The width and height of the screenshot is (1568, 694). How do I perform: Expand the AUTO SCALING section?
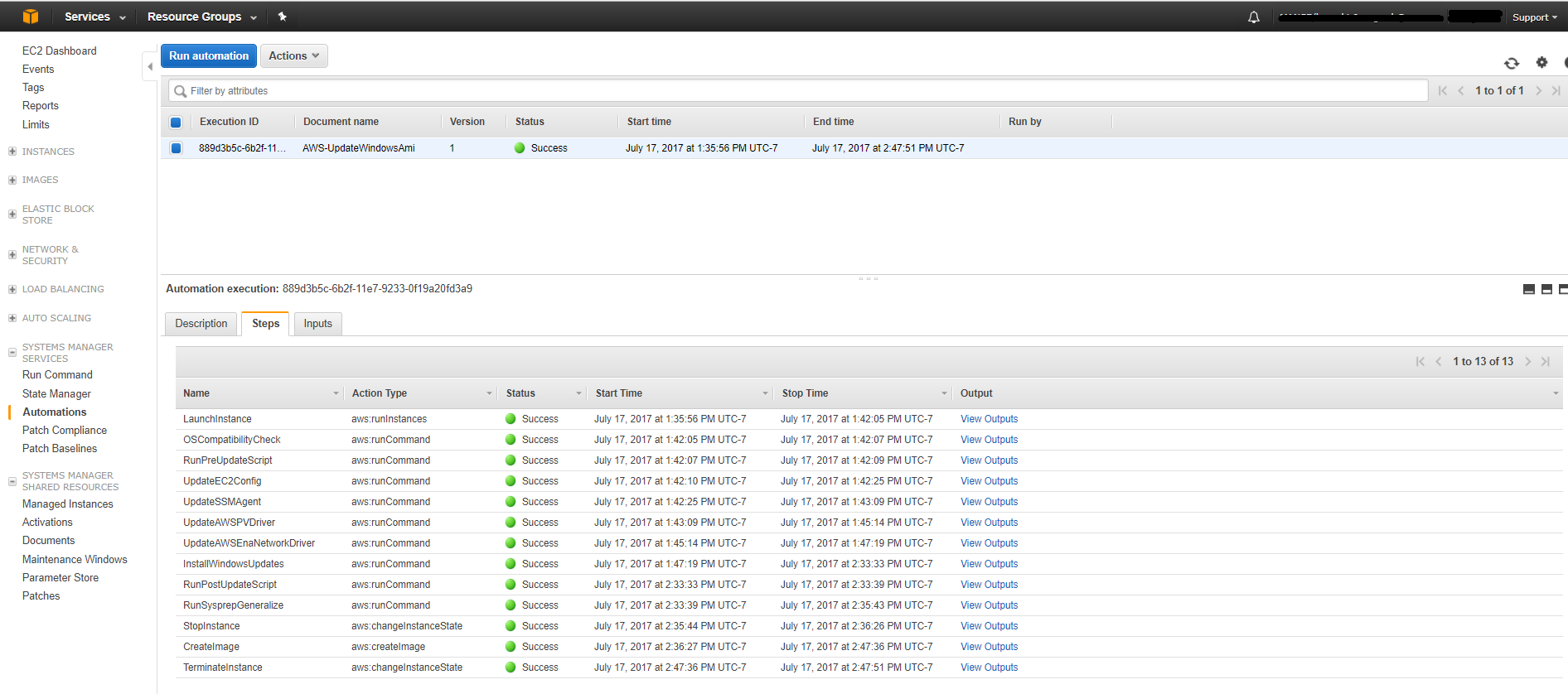12,318
